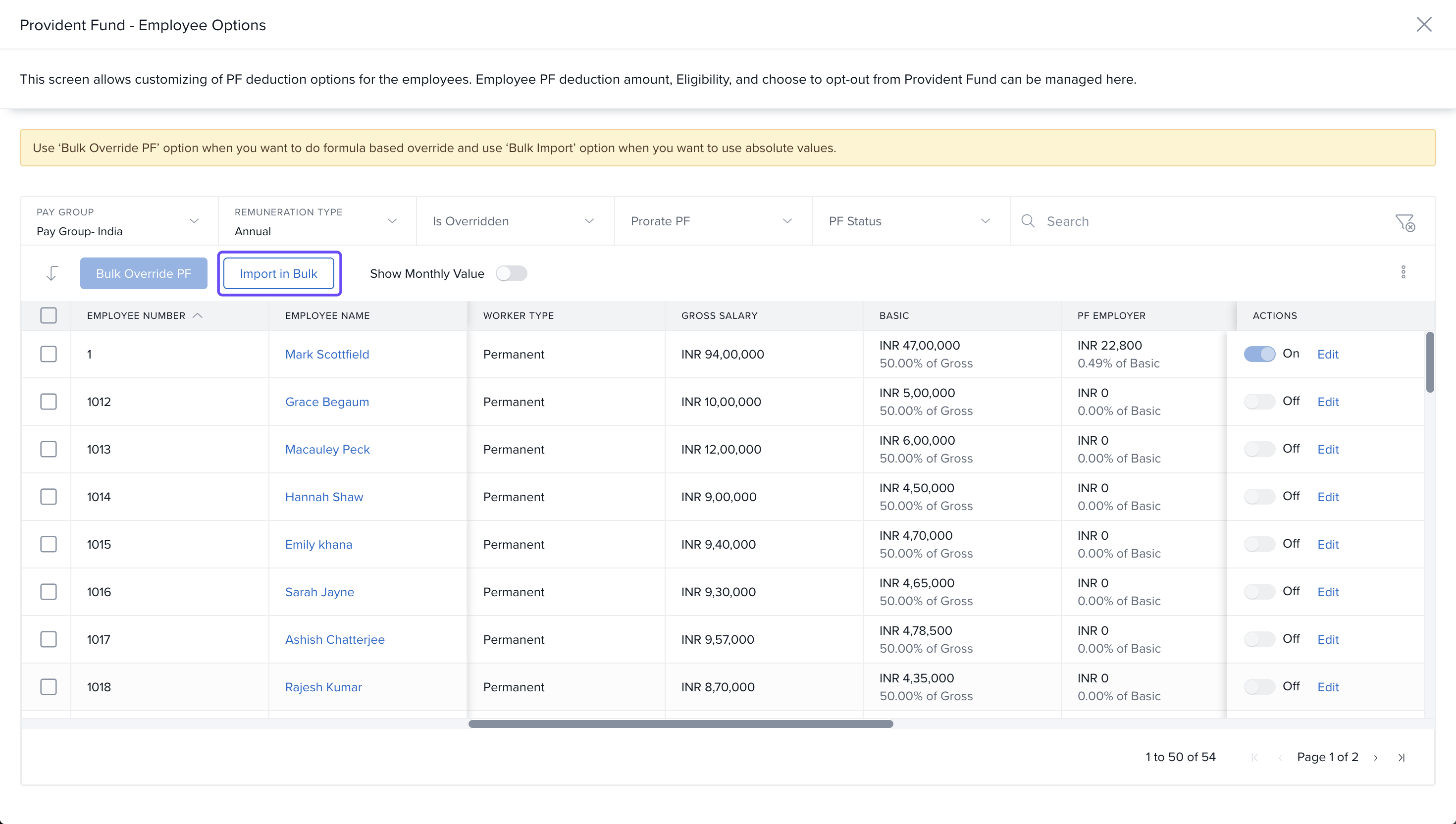Click the bent arrow icon beside Bulk Override PF
This screenshot has width=1456, height=824.
pos(52,273)
